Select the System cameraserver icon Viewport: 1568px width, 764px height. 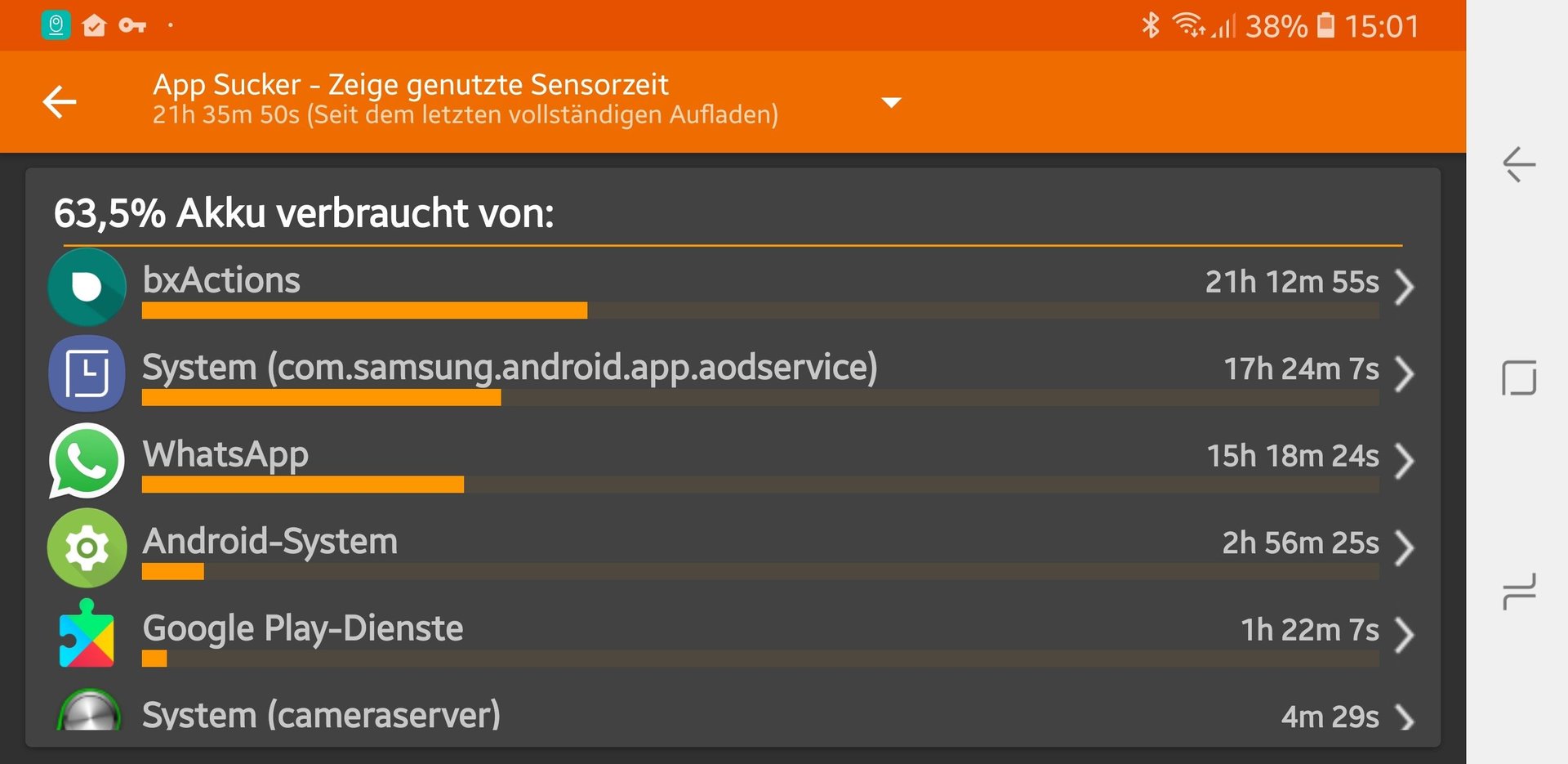pos(88,709)
